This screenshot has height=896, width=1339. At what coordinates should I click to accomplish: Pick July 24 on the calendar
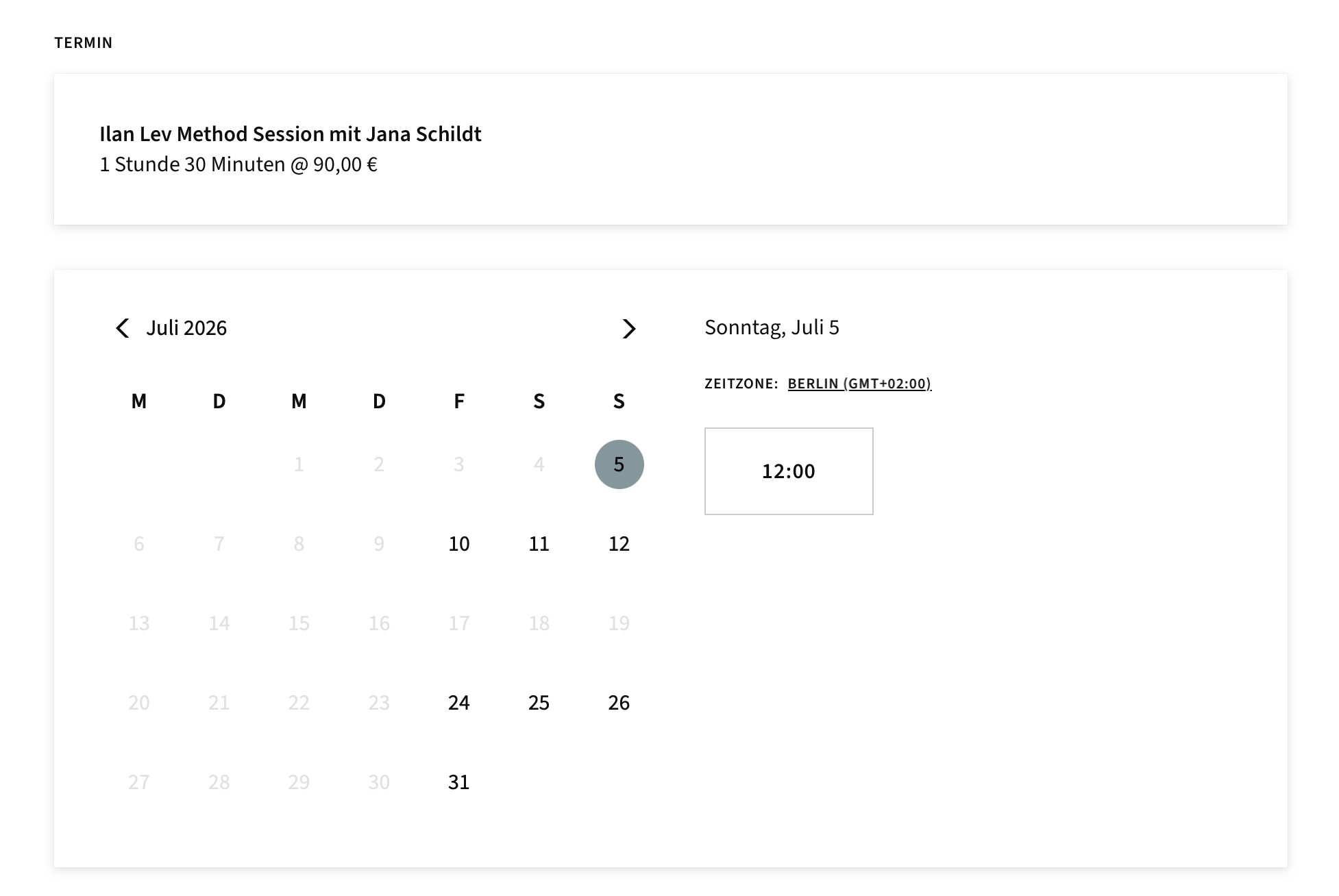459,703
